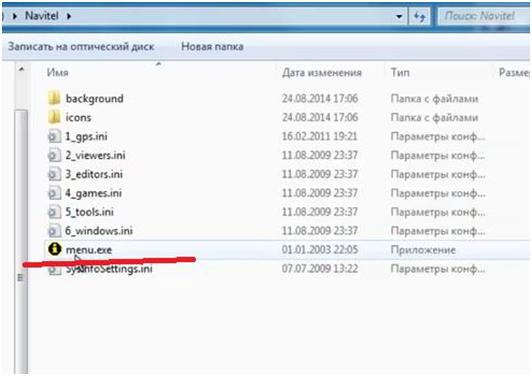Select the file name 3_editors.ini

[x=94, y=174]
